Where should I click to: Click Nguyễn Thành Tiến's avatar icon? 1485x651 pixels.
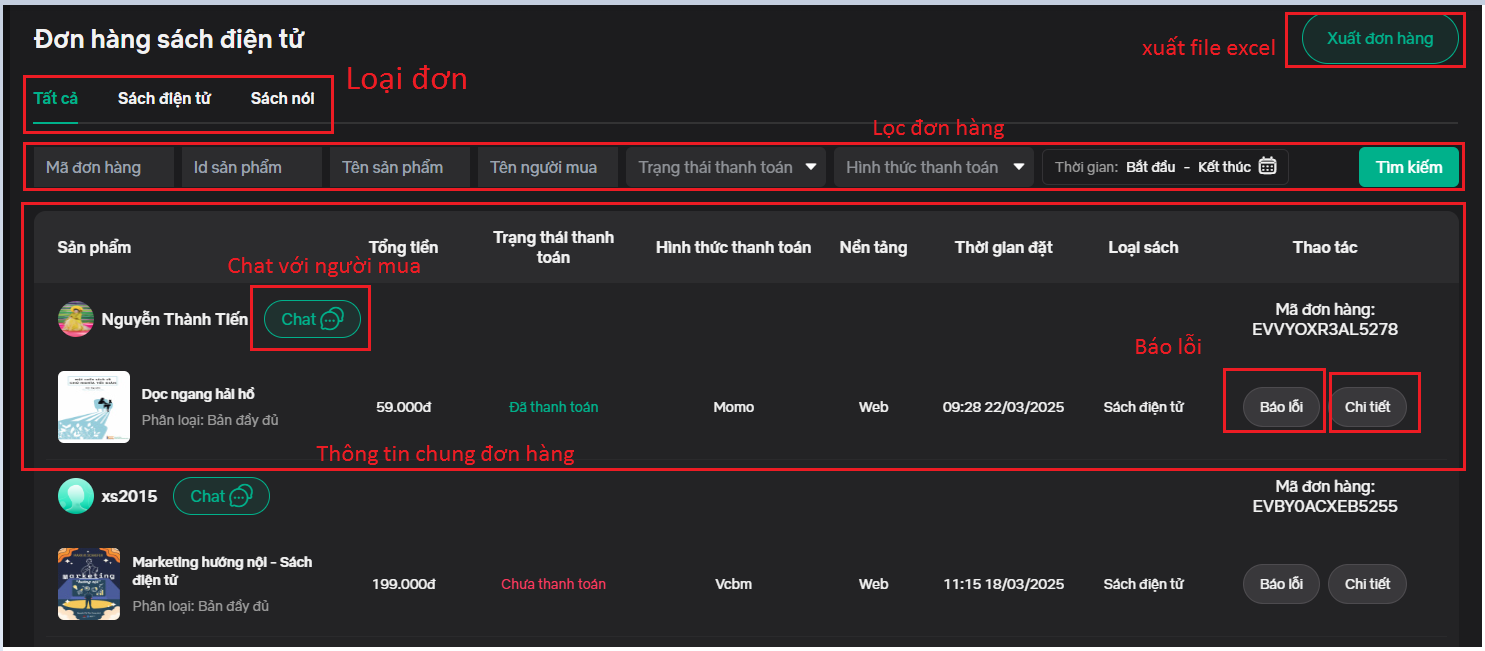76,319
